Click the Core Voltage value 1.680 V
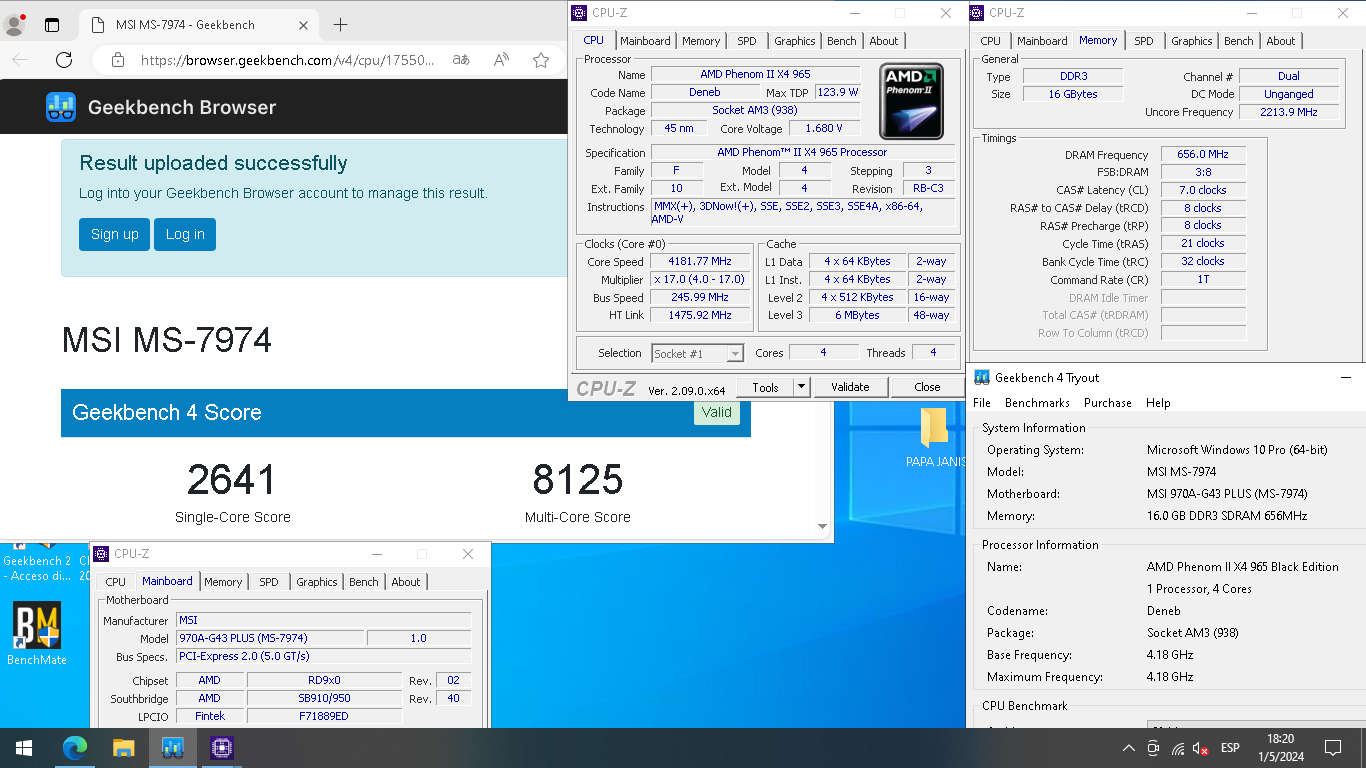Image resolution: width=1366 pixels, height=768 pixels. pos(824,129)
